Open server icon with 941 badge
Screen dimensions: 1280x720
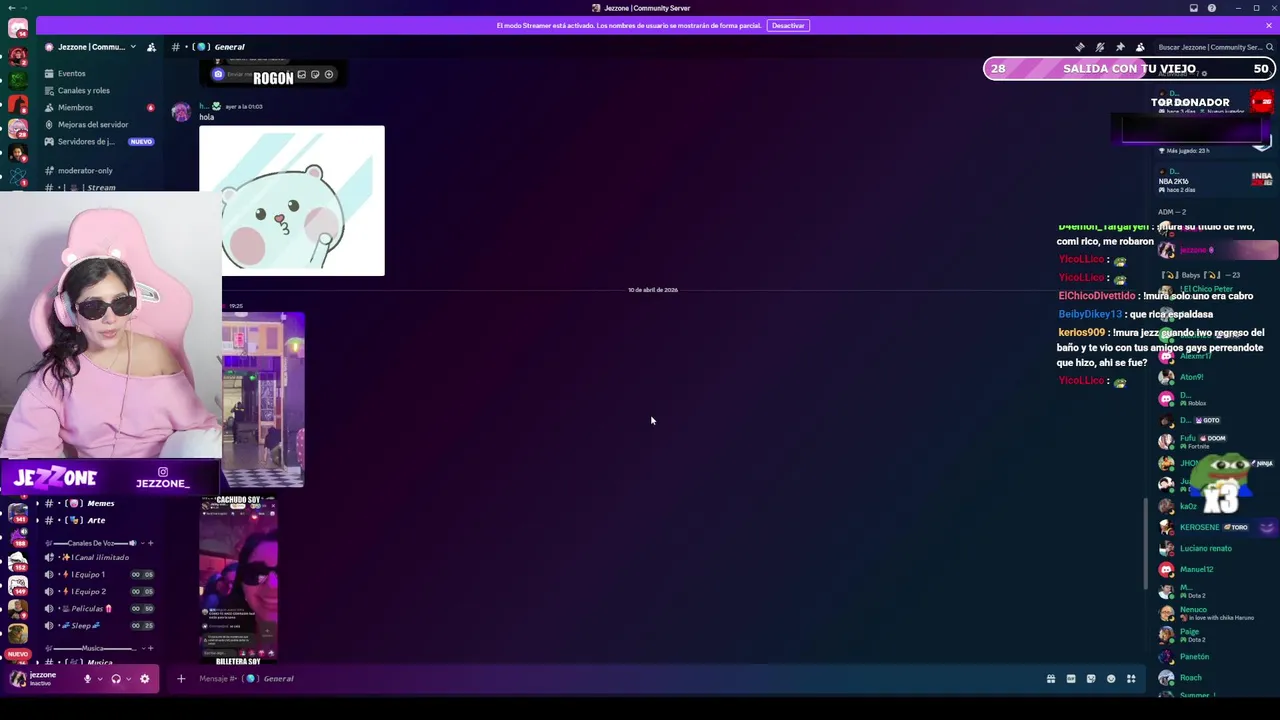[18, 513]
